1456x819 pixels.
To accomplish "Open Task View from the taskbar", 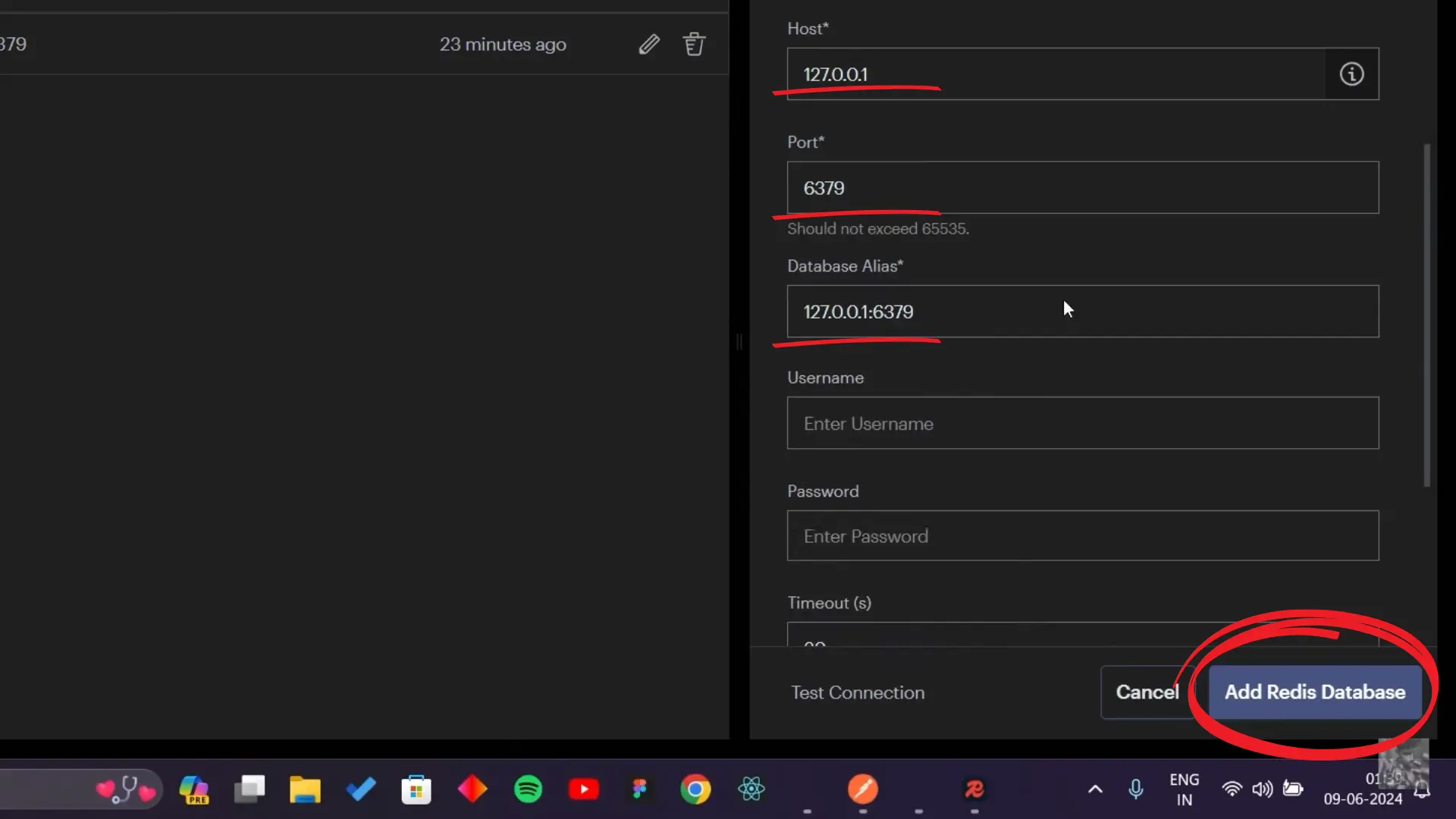I will (249, 789).
